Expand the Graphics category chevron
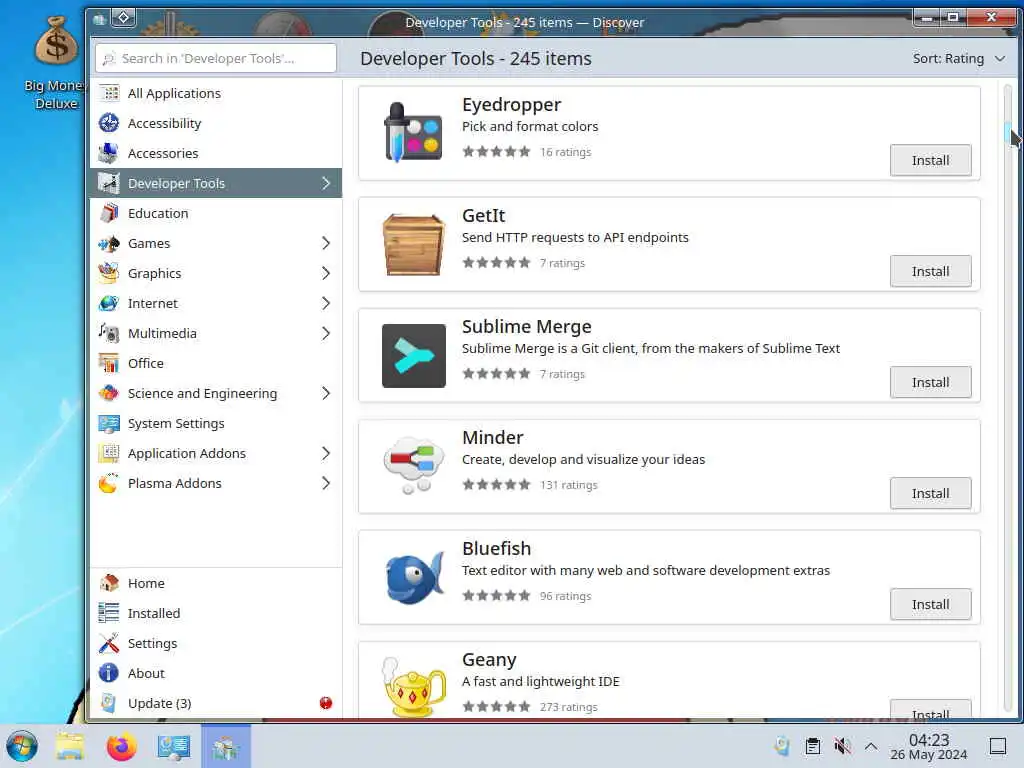Viewport: 1024px width, 768px height. [326, 274]
